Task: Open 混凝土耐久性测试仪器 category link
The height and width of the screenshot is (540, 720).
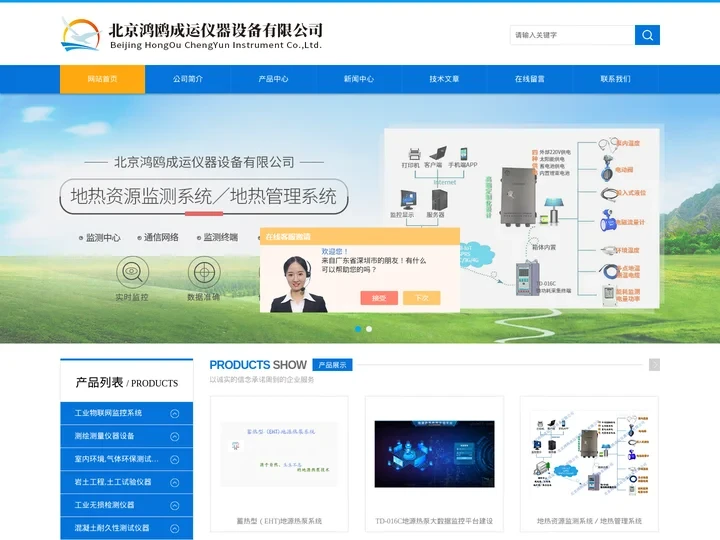Action: (x=112, y=528)
